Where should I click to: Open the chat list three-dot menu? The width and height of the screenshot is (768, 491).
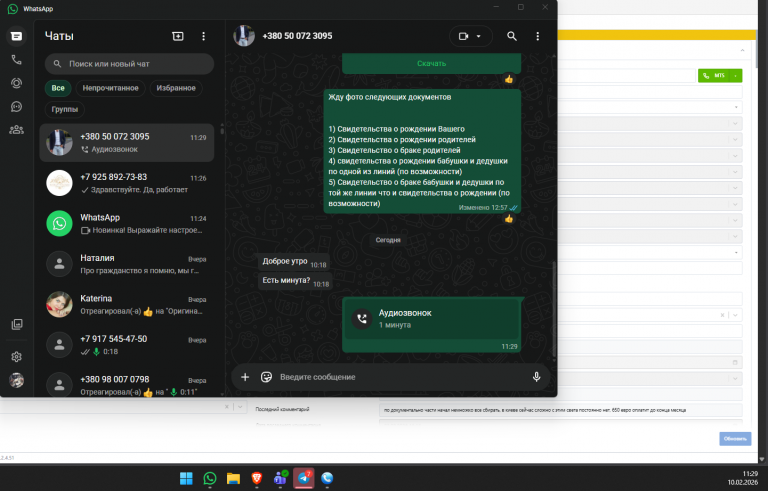(x=203, y=36)
